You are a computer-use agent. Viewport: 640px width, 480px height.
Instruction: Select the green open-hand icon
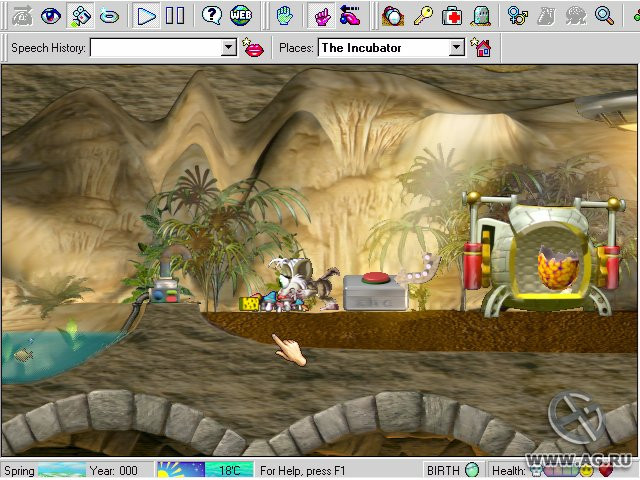[284, 16]
